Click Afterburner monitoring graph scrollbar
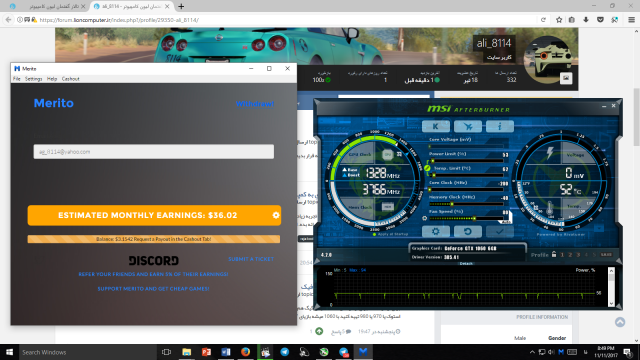This screenshot has width=640, height=360. (611, 287)
